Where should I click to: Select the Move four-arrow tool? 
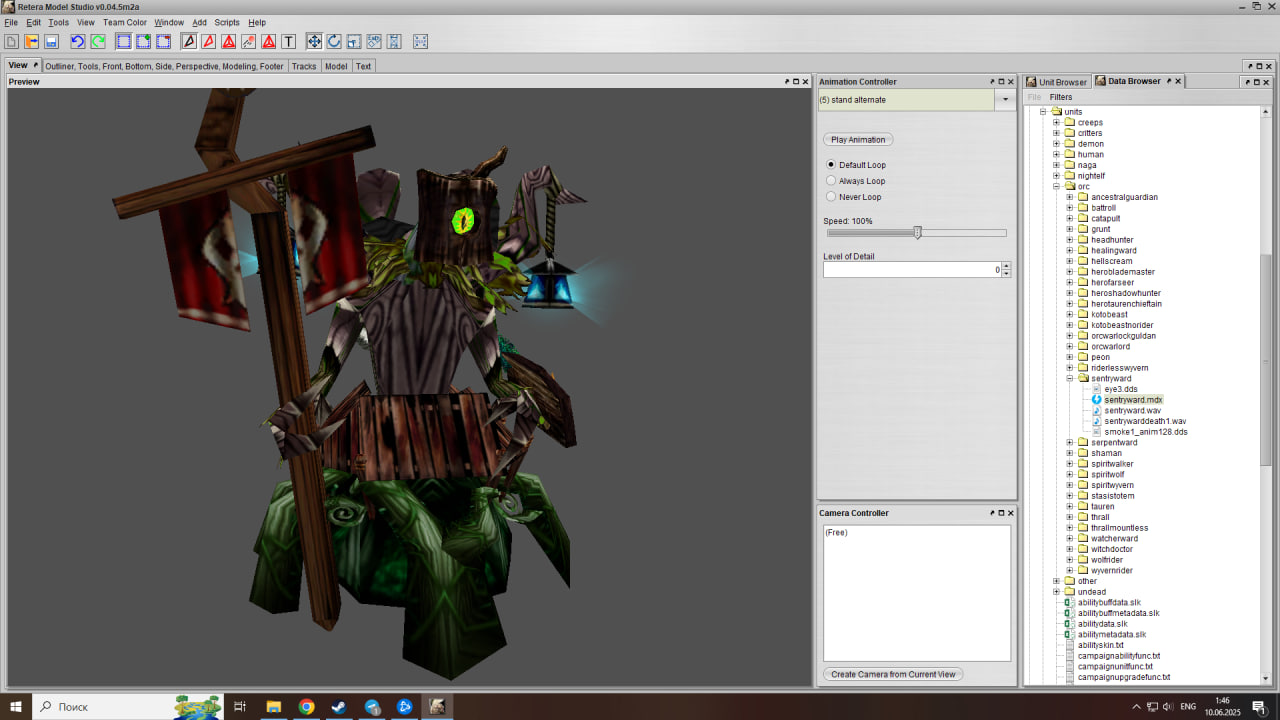[314, 41]
